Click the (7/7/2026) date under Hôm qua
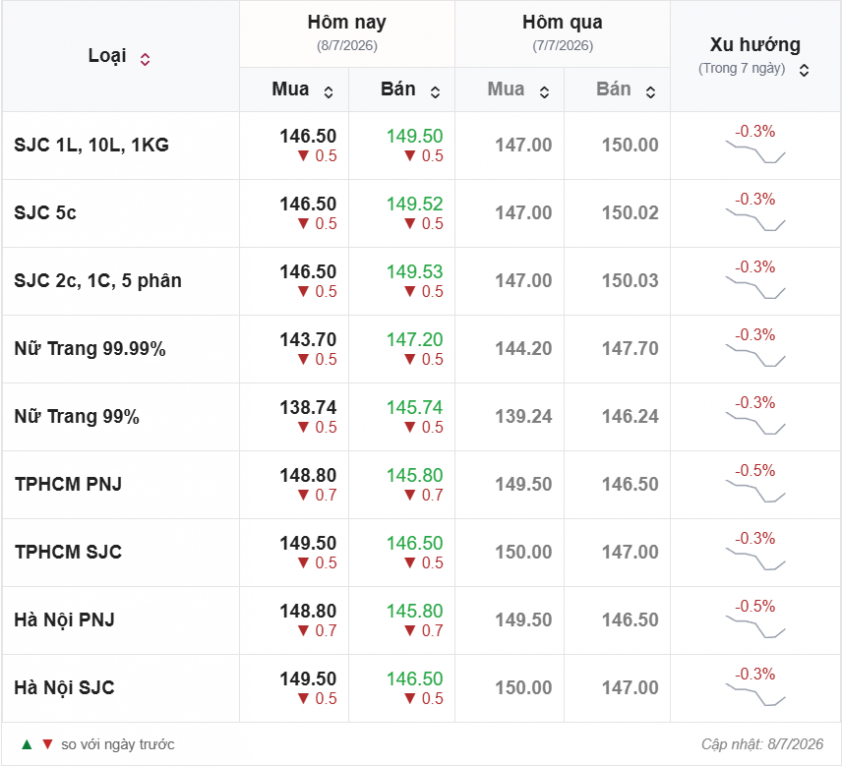The image size is (842, 766). pos(563,46)
